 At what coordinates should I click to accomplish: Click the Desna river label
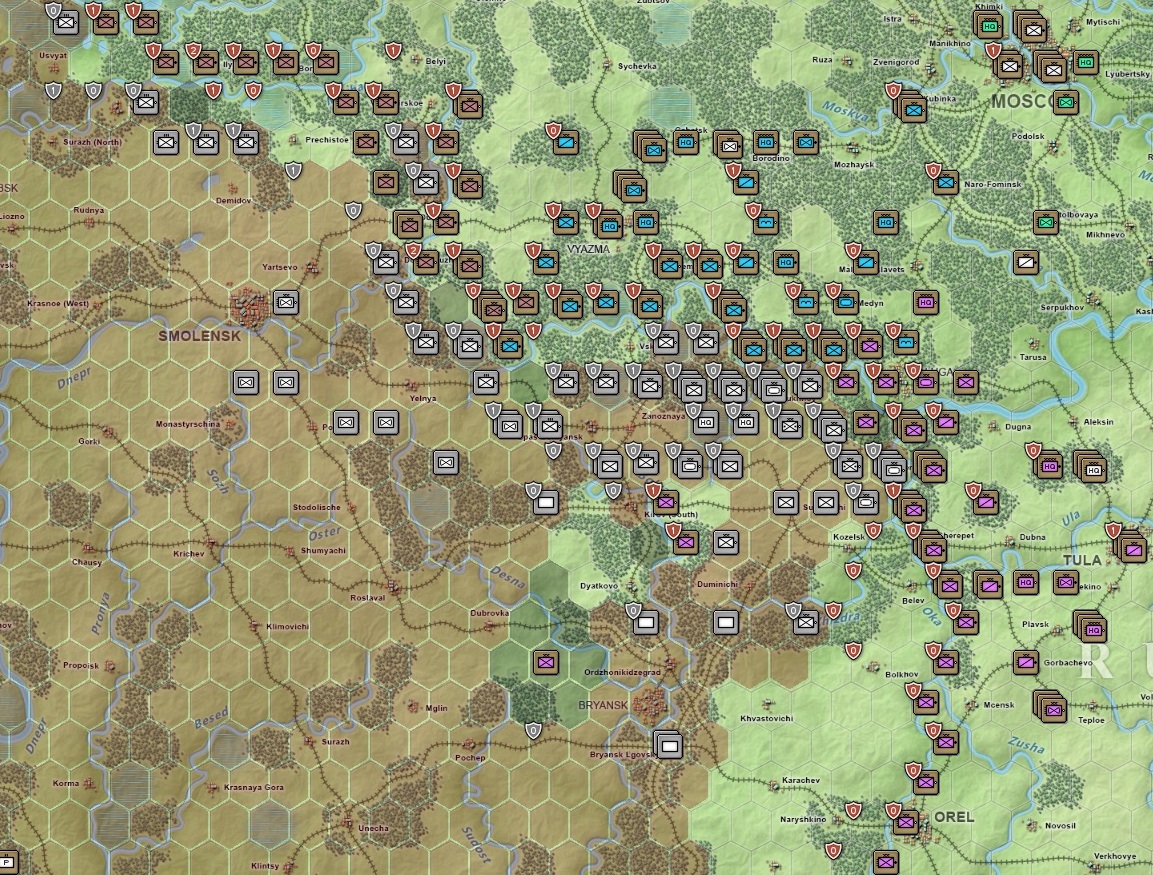click(508, 577)
